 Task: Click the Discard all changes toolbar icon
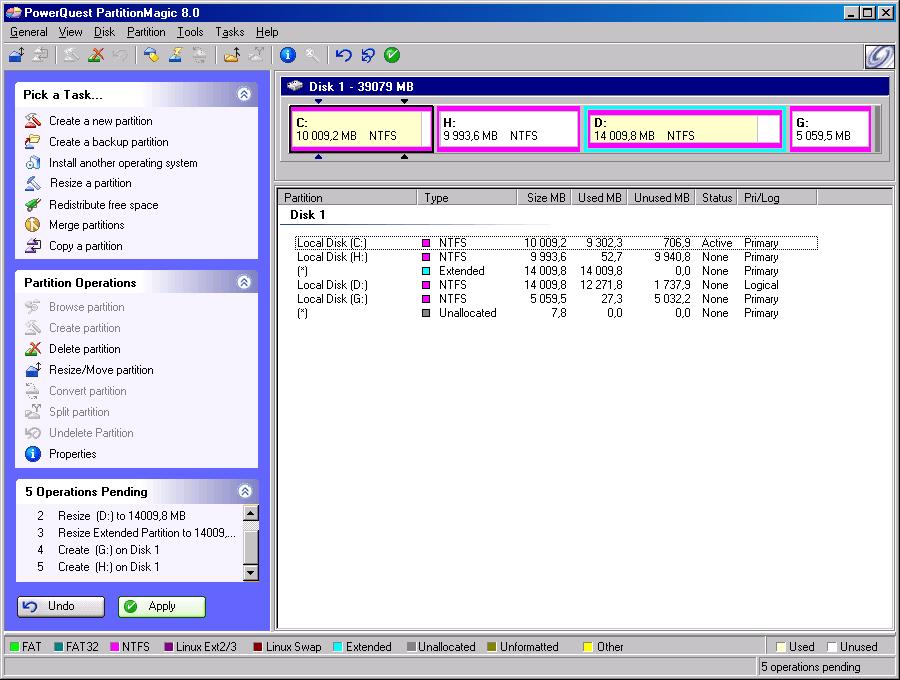367,55
